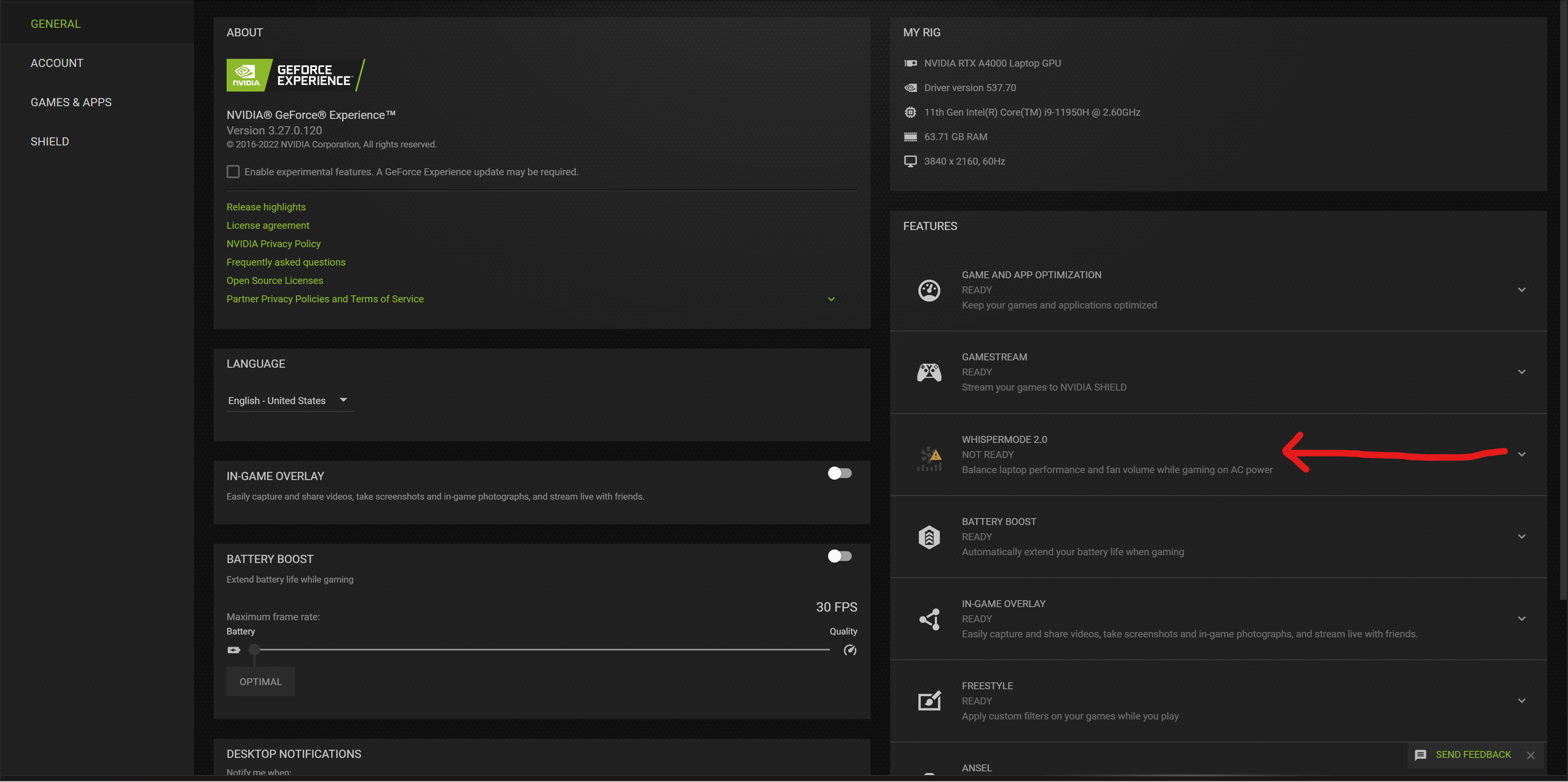The height and width of the screenshot is (782, 1568).
Task: Click the In-Game Overlay share icon
Action: 929,619
